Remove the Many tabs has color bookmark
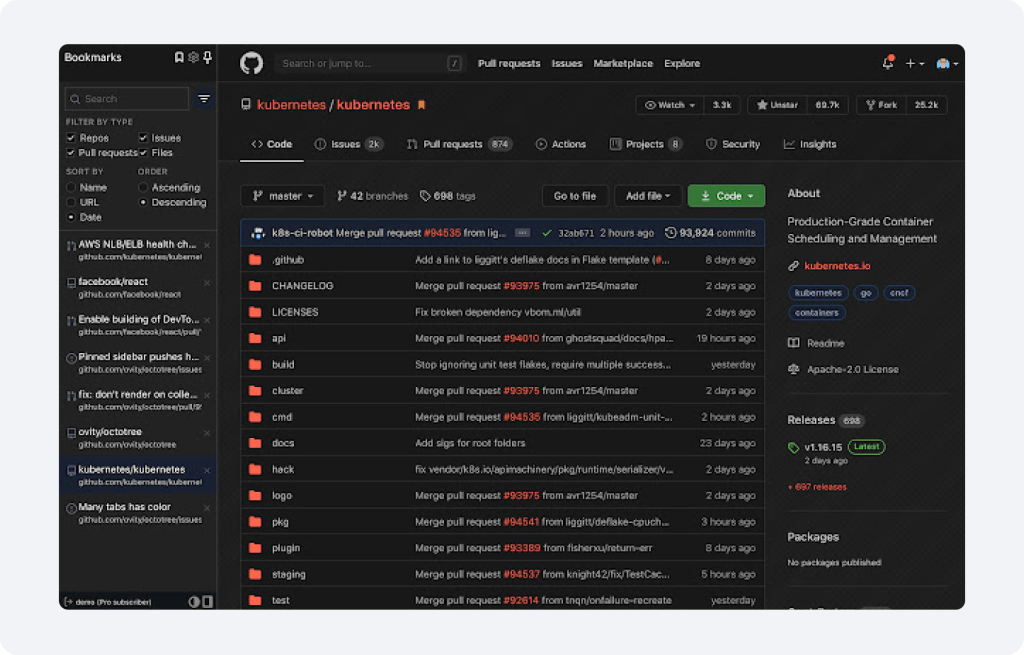This screenshot has height=655, width=1024. [x=207, y=508]
